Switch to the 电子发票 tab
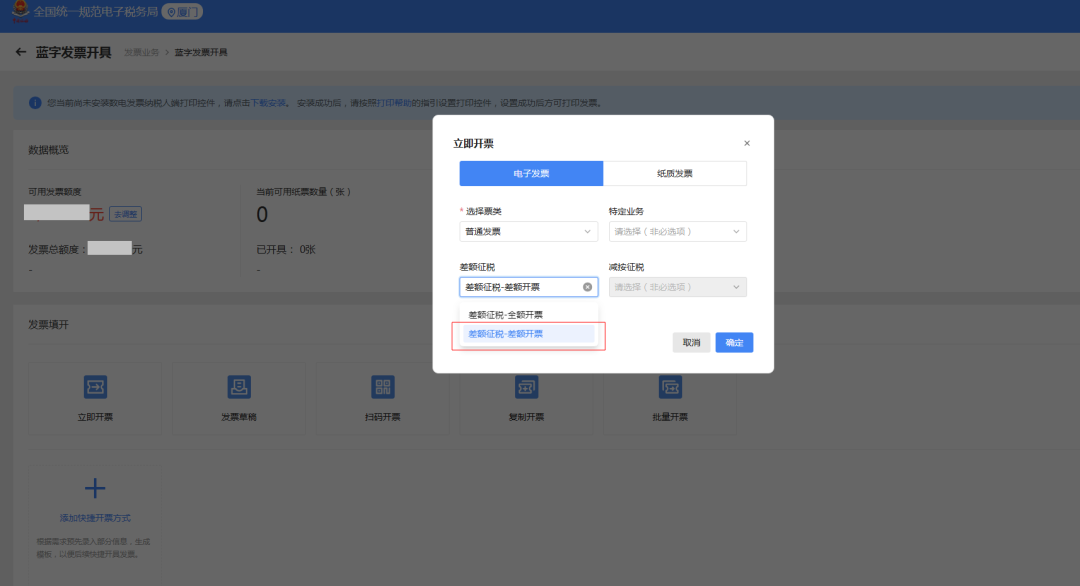The width and height of the screenshot is (1080, 586). click(x=531, y=174)
